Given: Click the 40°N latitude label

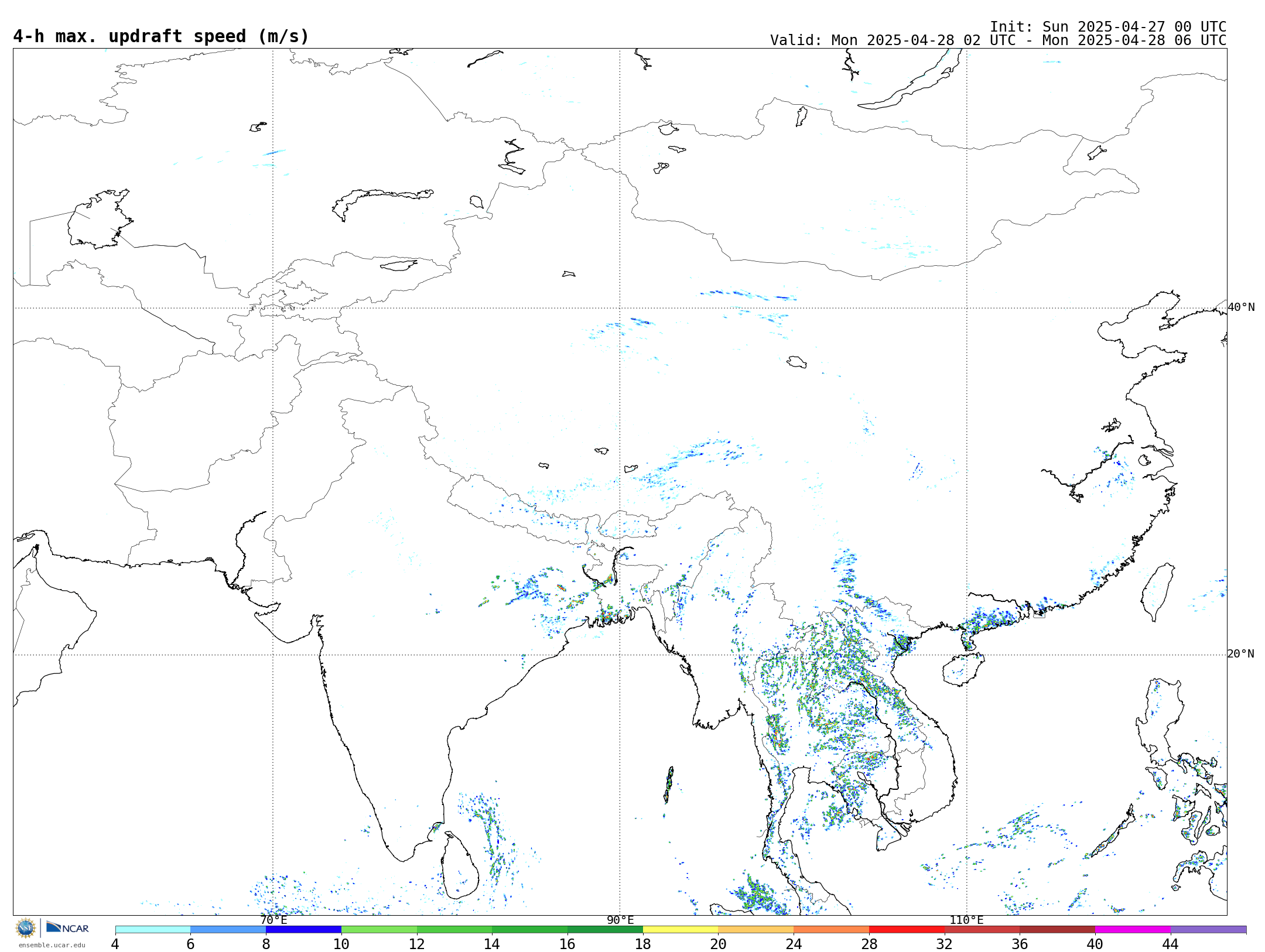Looking at the screenshot, I should (x=1241, y=307).
